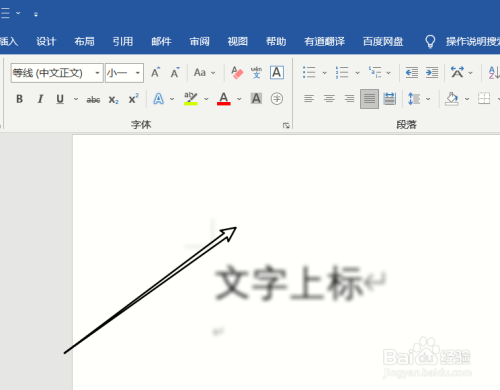The image size is (500, 390).
Task: Open the 设计 ribbon tab
Action: pyautogui.click(x=46, y=42)
